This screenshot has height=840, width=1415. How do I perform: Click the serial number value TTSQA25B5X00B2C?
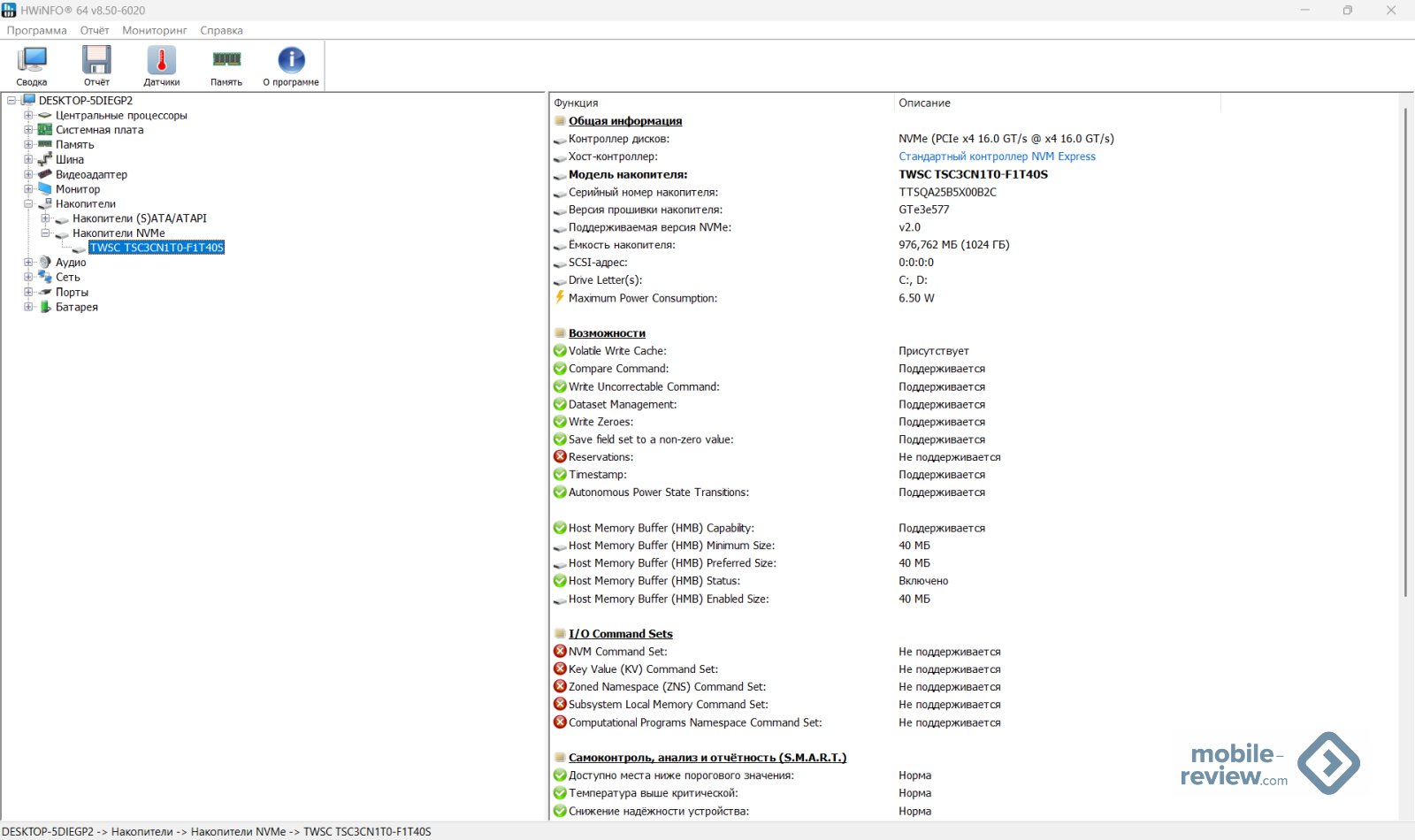(947, 192)
